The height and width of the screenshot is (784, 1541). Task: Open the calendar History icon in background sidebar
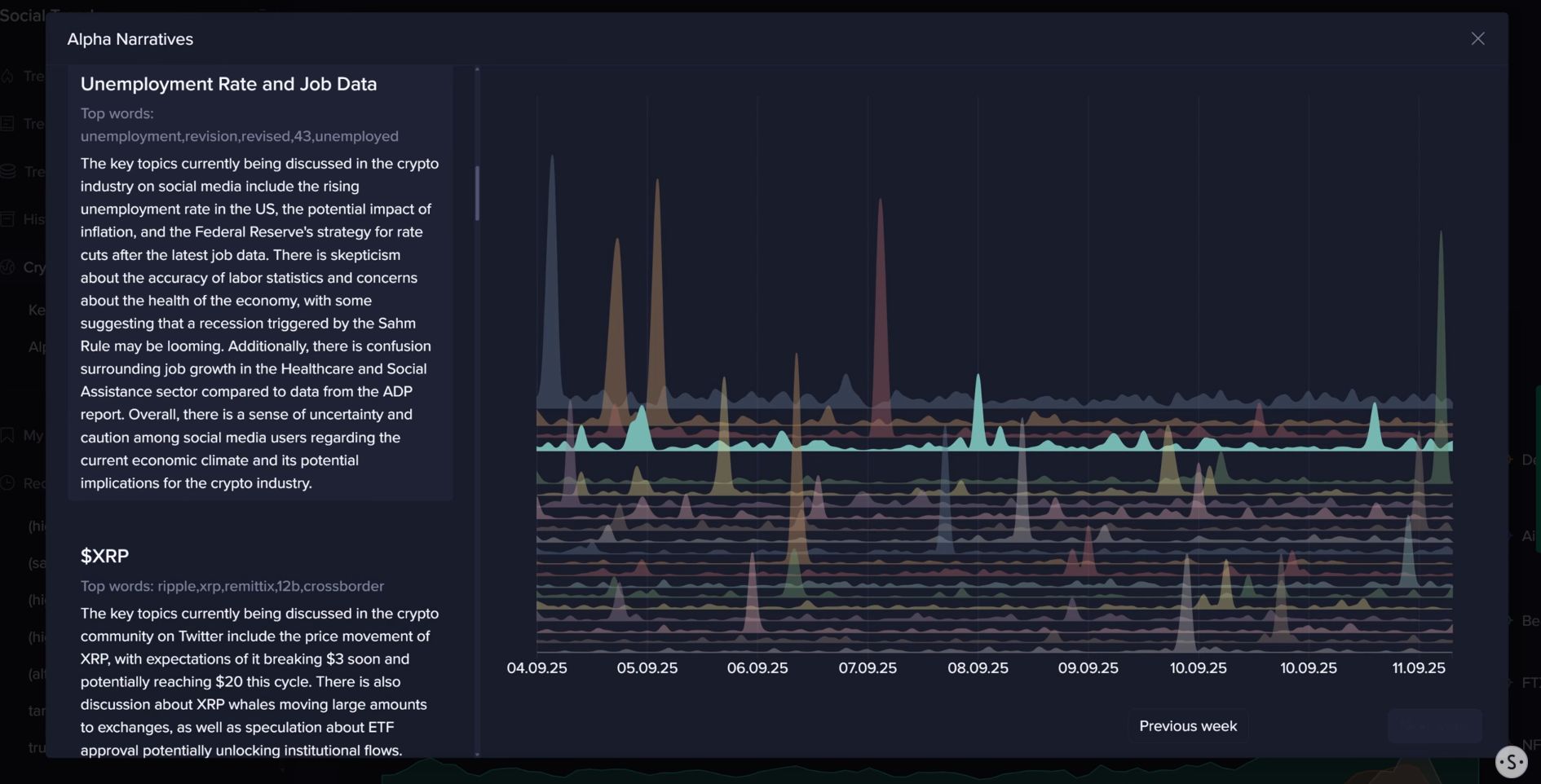pos(7,218)
